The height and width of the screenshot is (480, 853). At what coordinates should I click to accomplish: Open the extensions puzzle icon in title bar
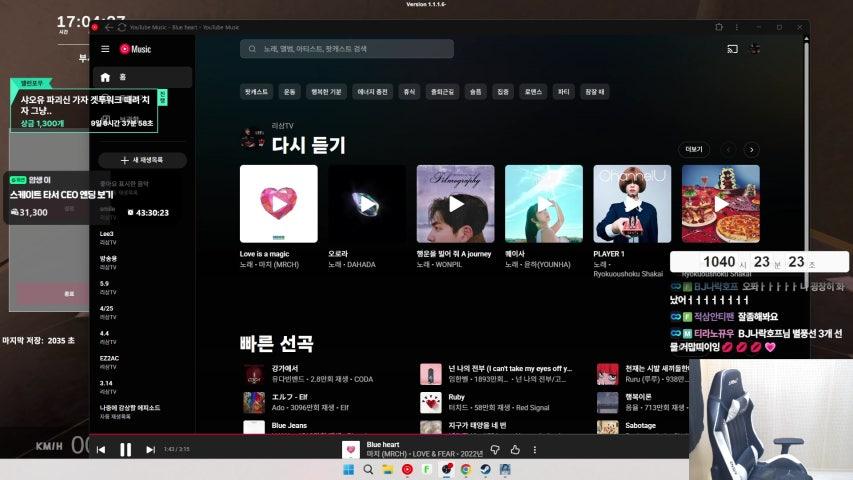pyautogui.click(x=719, y=27)
